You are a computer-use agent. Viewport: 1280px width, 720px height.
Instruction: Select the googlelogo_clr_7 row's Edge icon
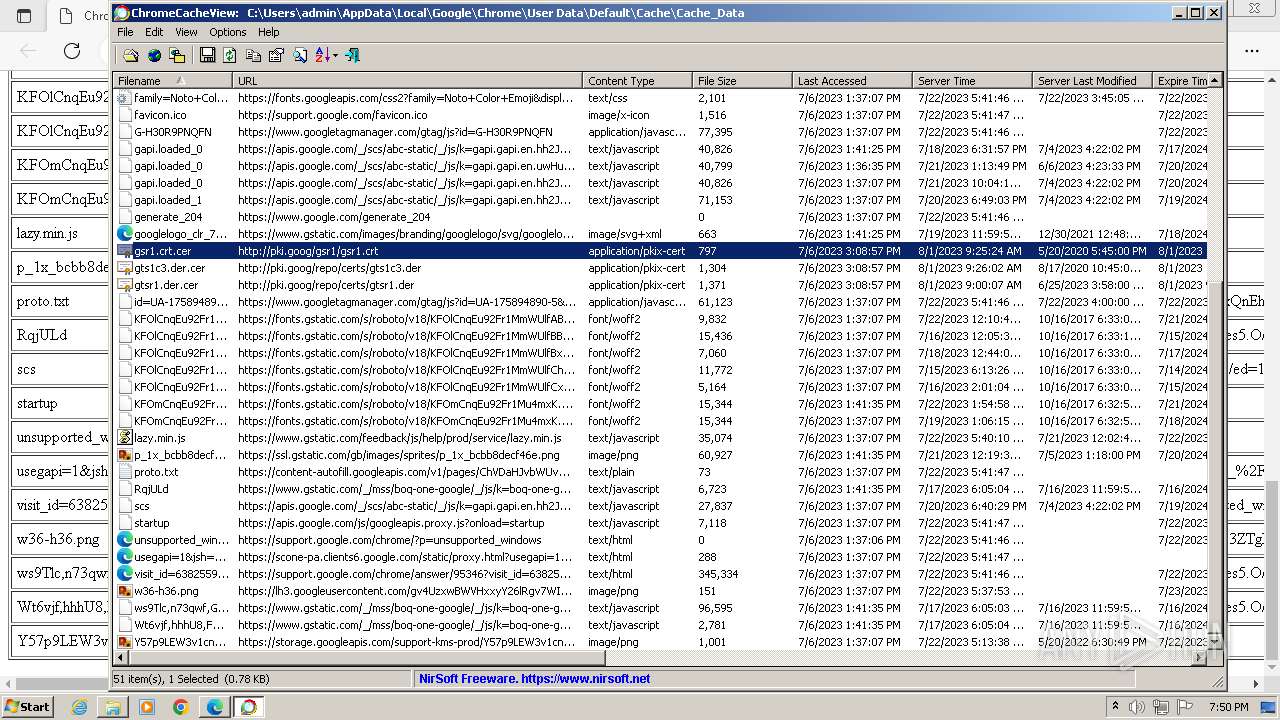point(124,234)
